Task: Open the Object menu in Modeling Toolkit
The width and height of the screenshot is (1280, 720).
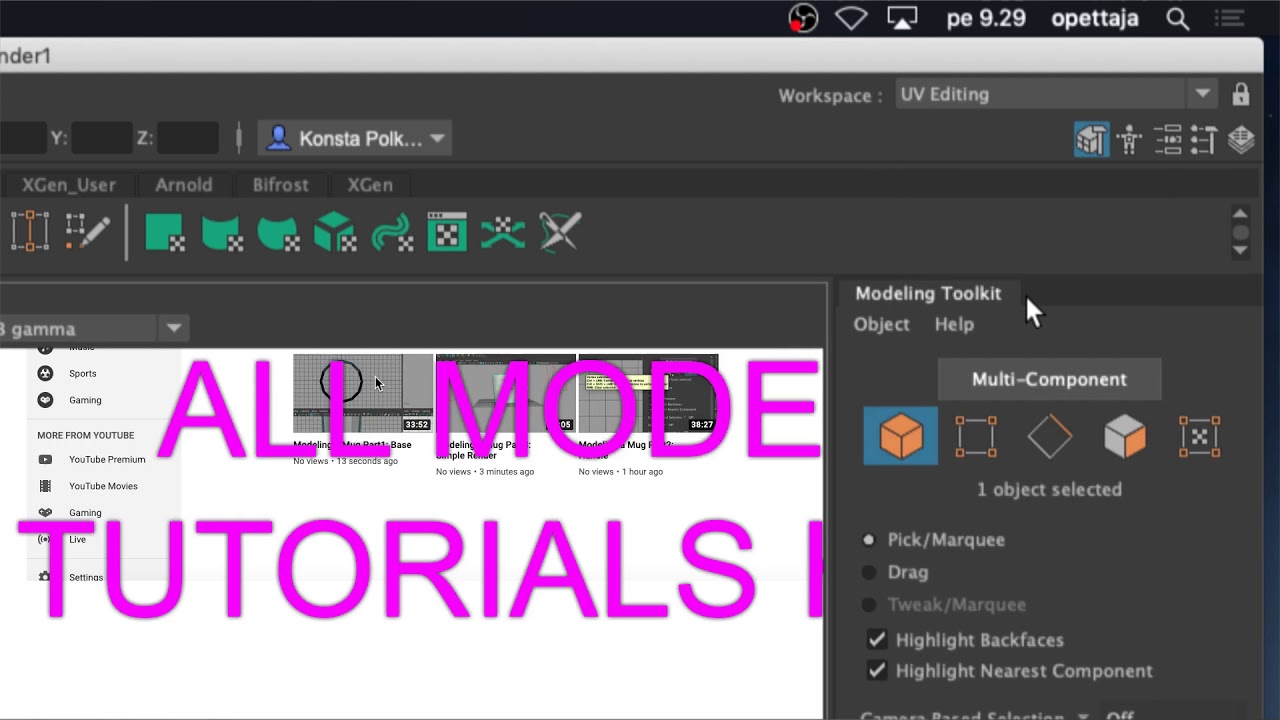Action: (881, 324)
